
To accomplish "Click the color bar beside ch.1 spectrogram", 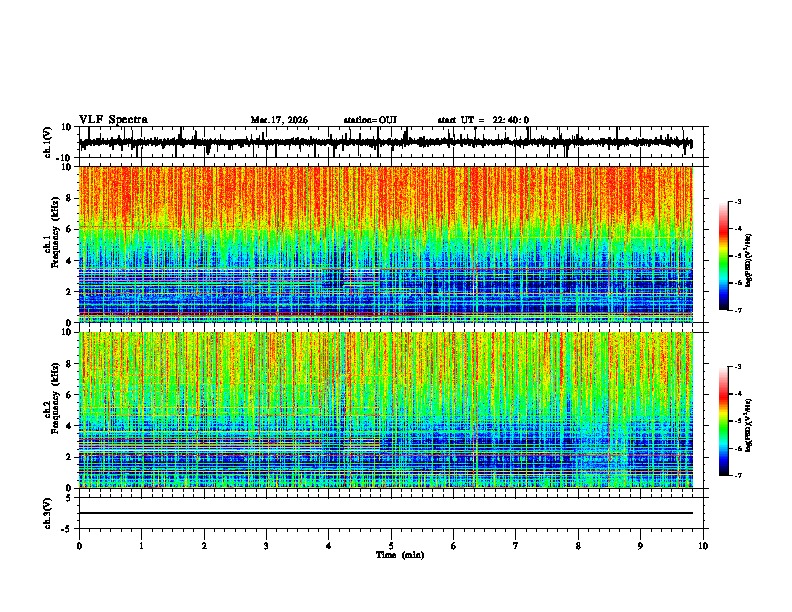I will (724, 256).
